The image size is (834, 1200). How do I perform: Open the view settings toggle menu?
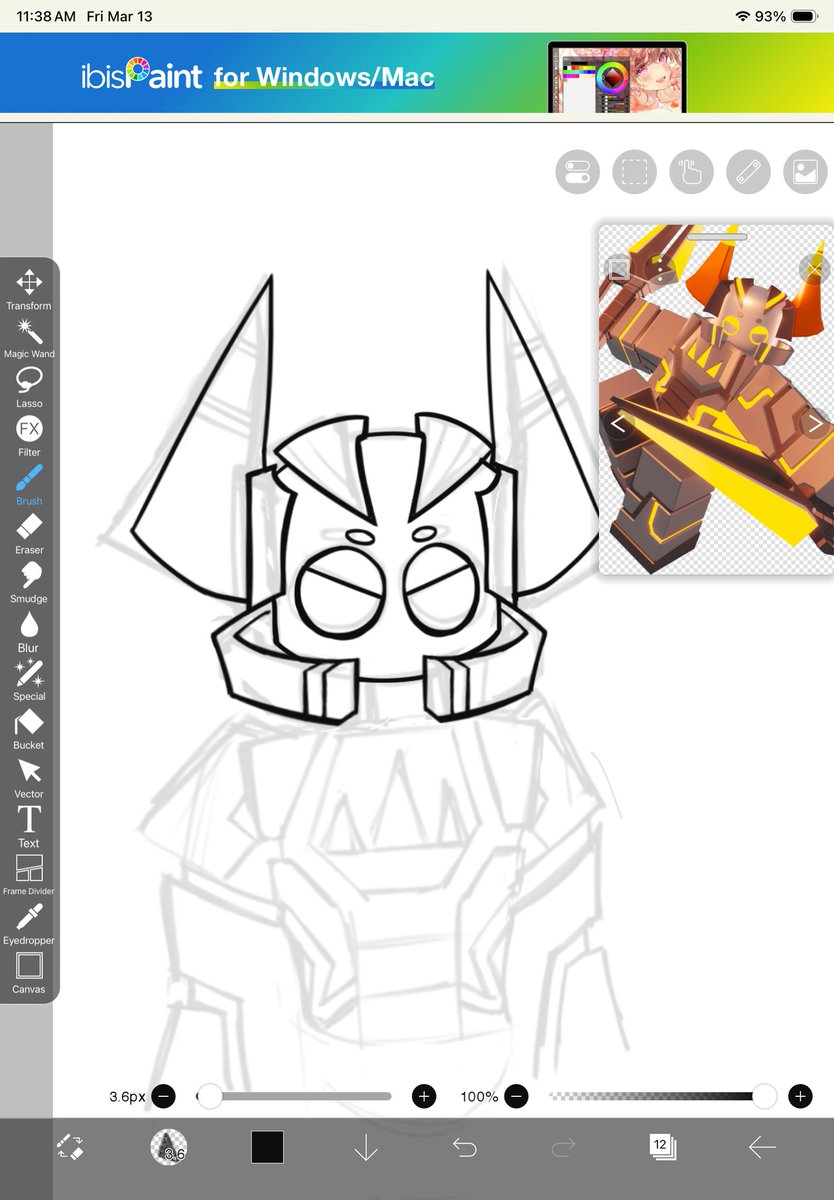pos(577,172)
